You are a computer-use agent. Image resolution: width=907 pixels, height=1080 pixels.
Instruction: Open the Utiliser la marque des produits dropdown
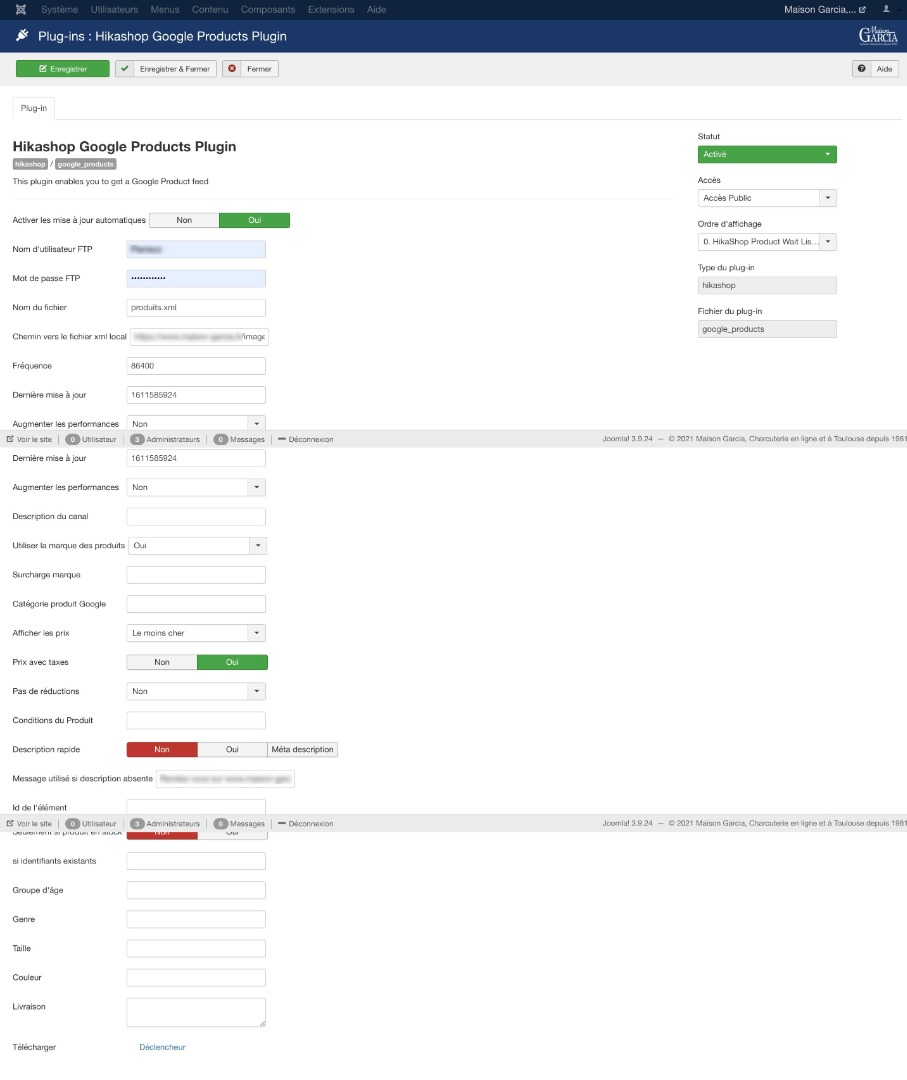[197, 546]
